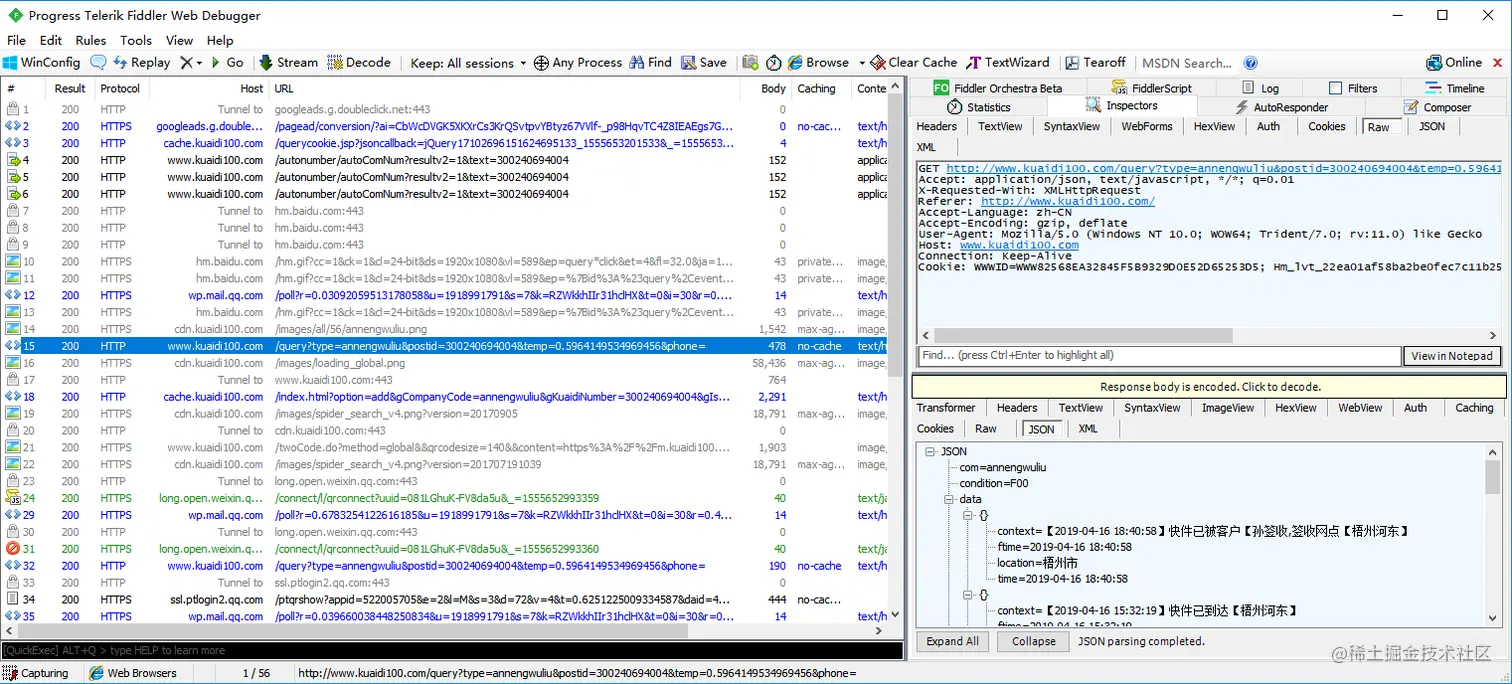Screen dimensions: 1512x684
Task: Open the Tools menu
Action: [x=136, y=40]
